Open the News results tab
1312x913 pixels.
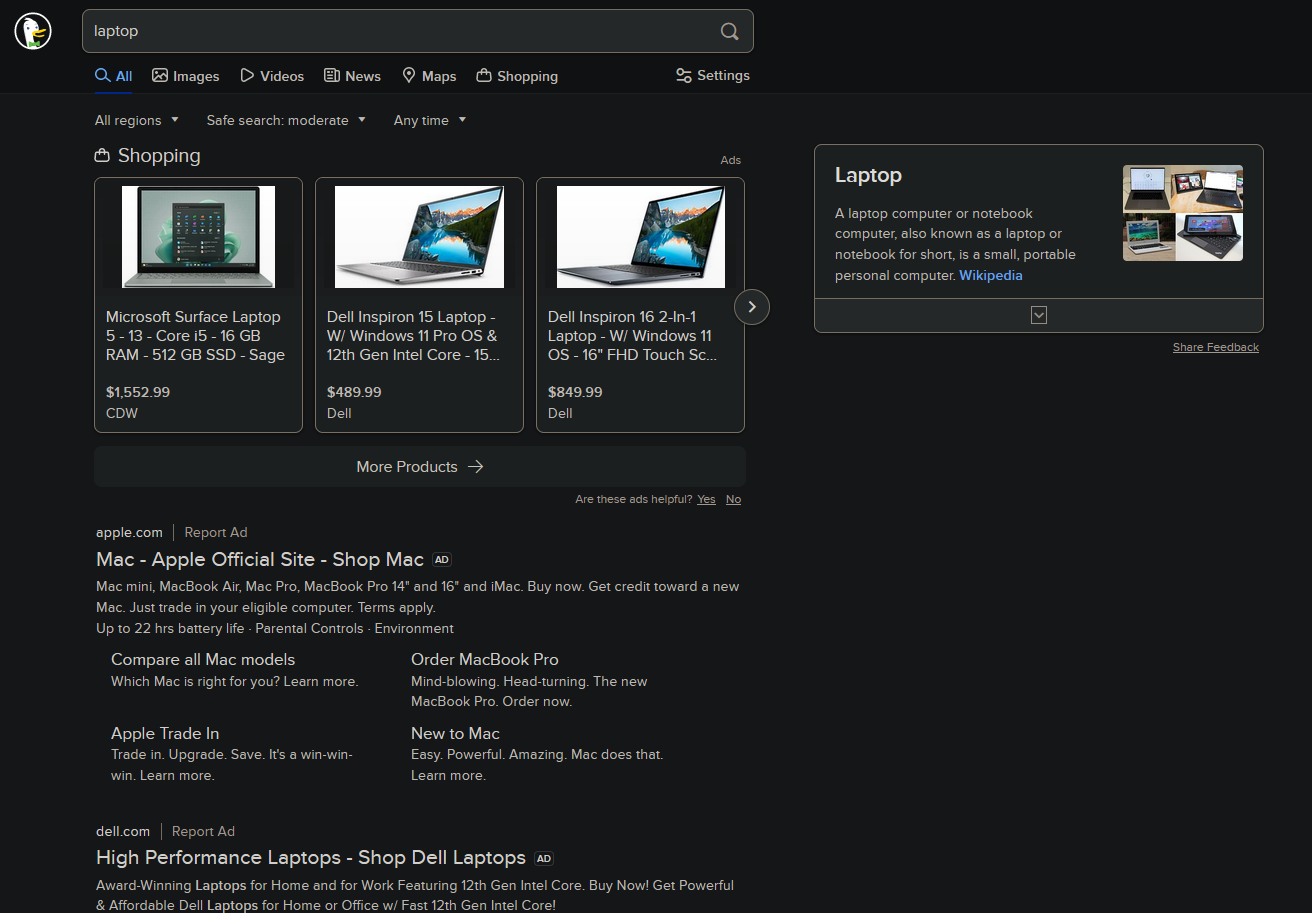pyautogui.click(x=352, y=76)
